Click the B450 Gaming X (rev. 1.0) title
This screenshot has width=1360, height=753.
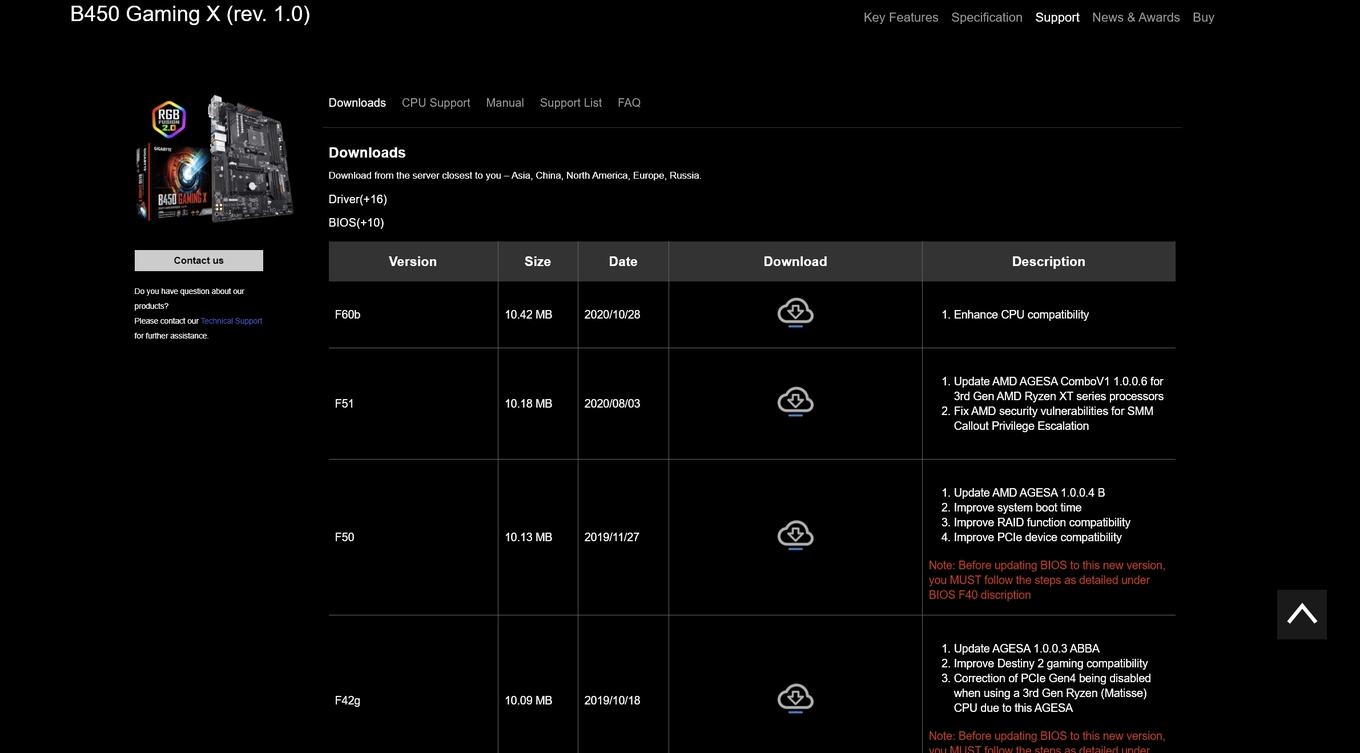pos(190,14)
